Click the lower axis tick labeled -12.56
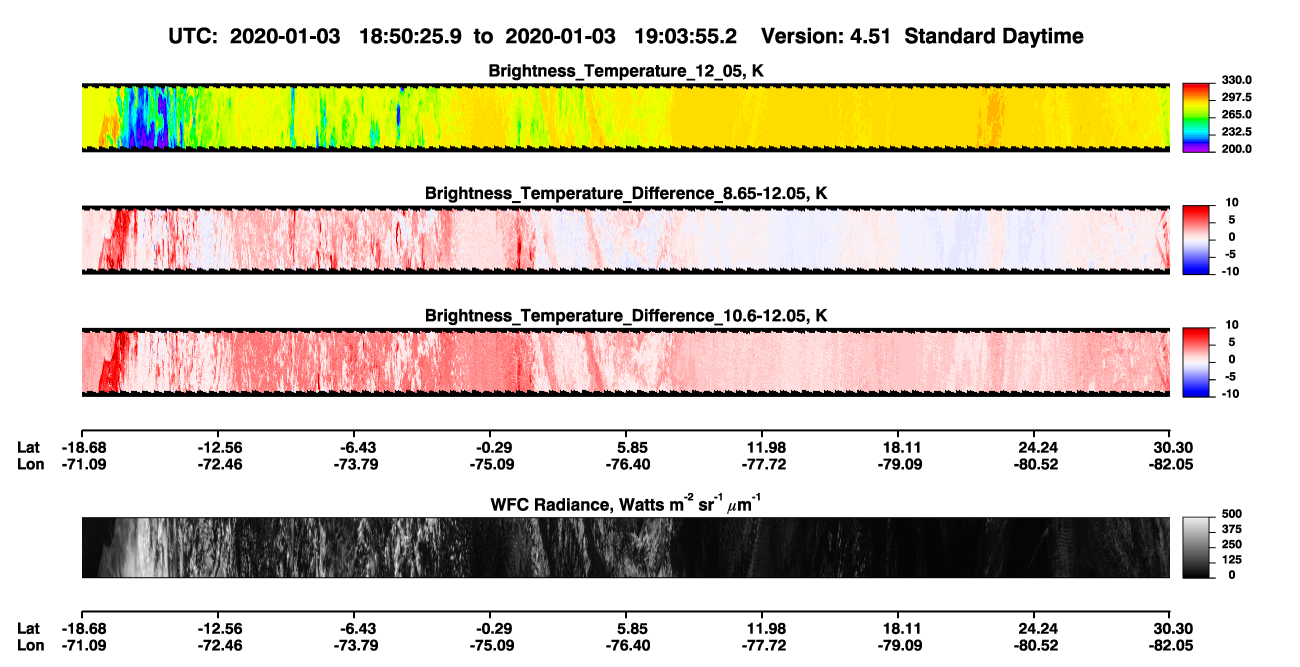1300x667 pixels. pyautogui.click(x=220, y=629)
